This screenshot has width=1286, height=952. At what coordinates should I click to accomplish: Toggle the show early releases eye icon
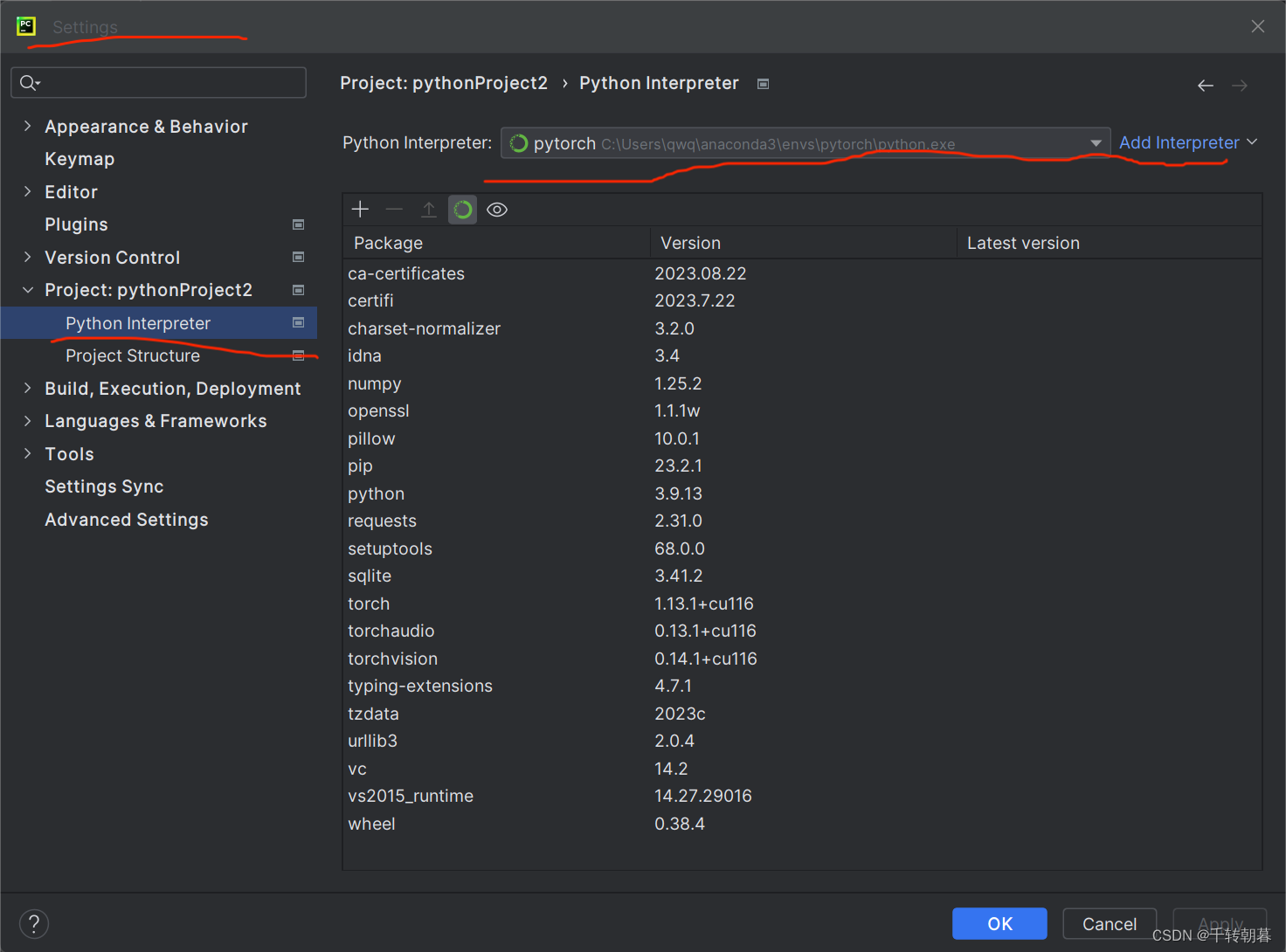pyautogui.click(x=497, y=210)
